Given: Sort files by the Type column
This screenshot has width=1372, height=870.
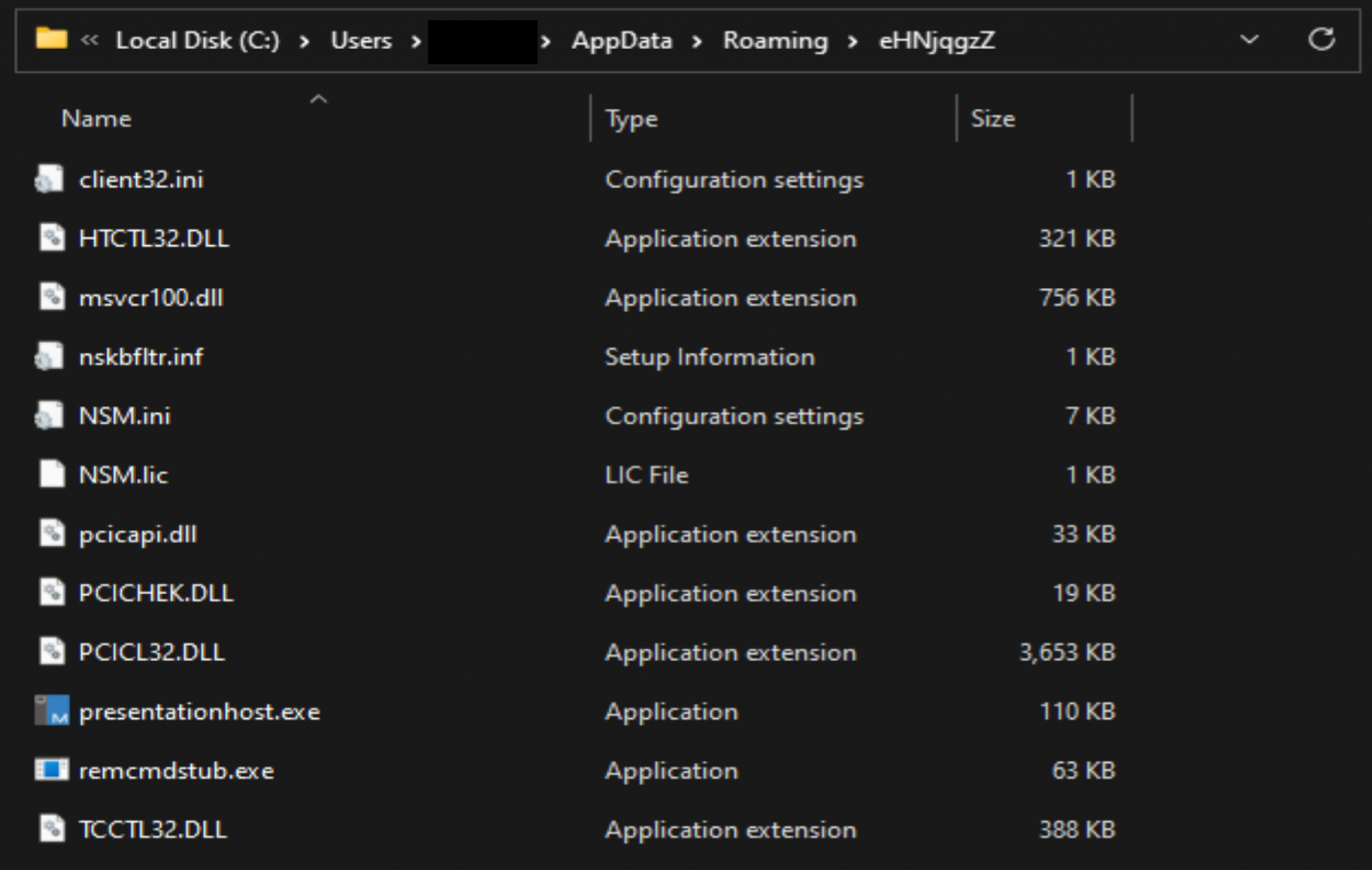Looking at the screenshot, I should click(630, 119).
